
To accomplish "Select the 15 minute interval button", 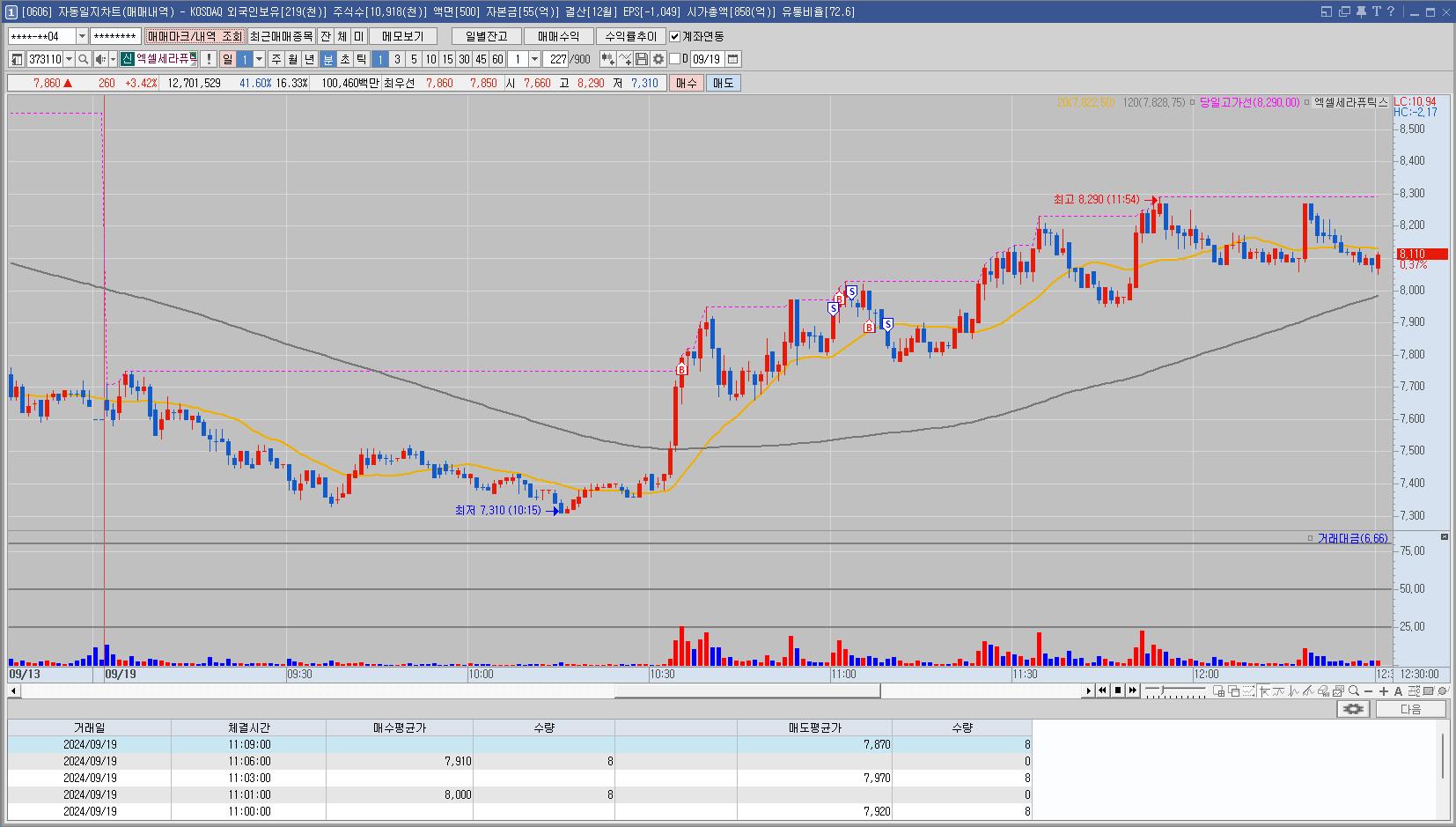I will [x=447, y=59].
